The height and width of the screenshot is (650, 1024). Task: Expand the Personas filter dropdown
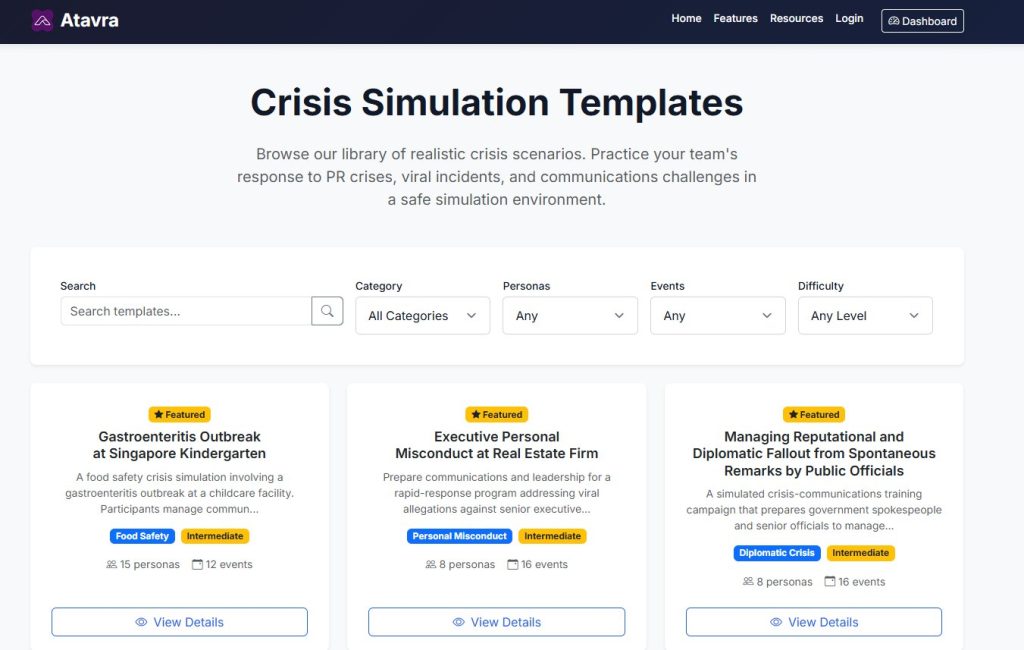(x=569, y=316)
